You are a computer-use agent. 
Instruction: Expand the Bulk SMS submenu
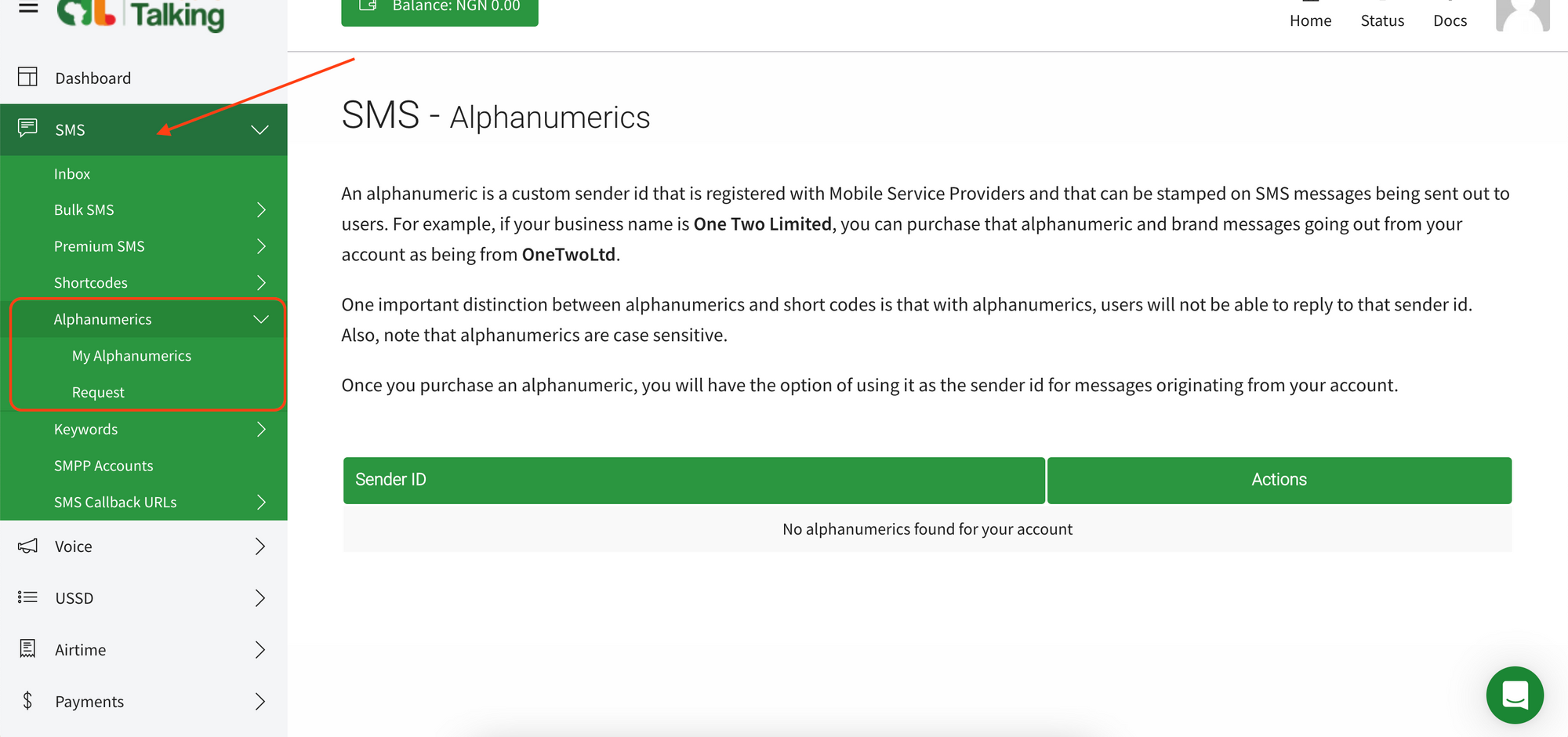coord(261,209)
